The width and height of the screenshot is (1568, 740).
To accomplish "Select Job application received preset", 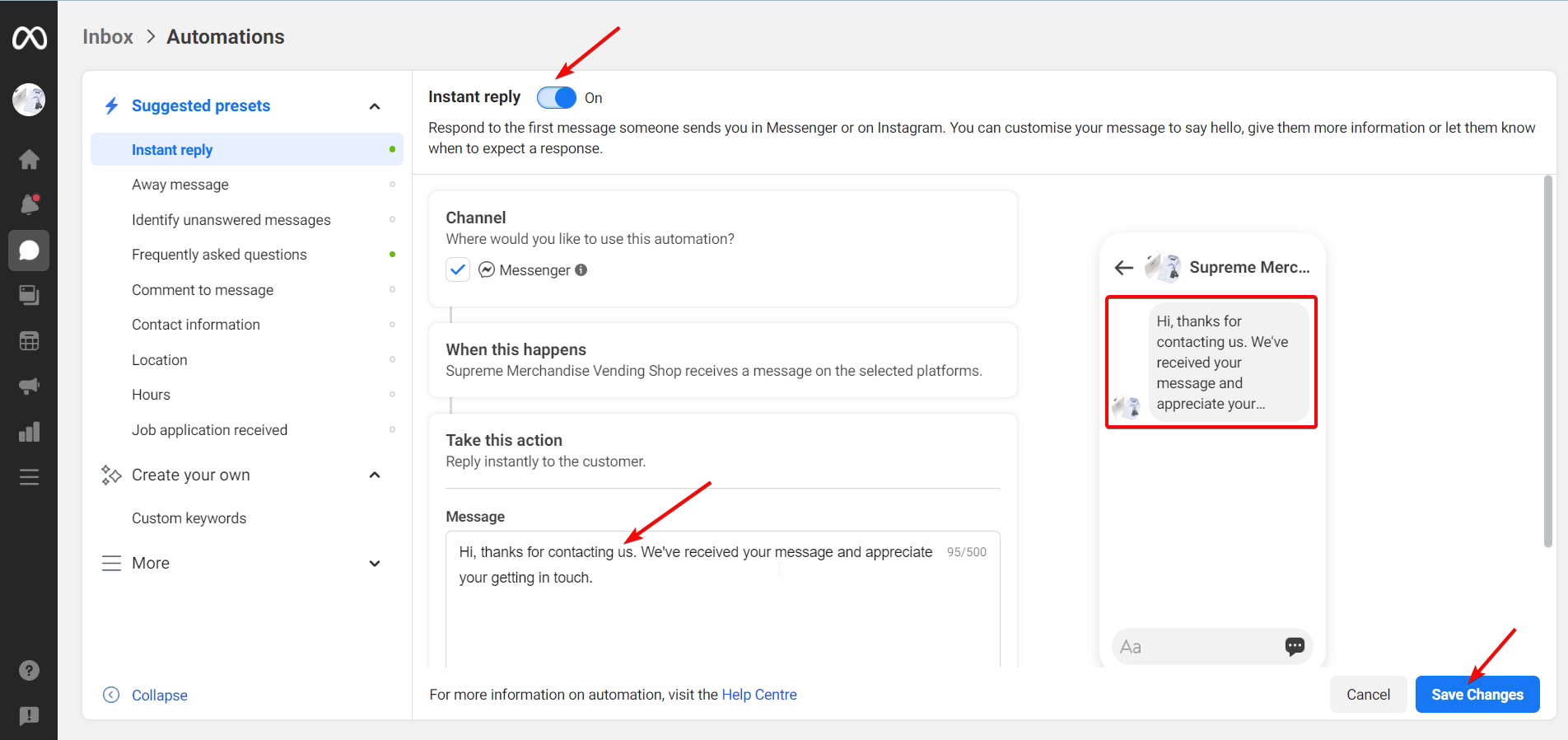I will point(247,429).
